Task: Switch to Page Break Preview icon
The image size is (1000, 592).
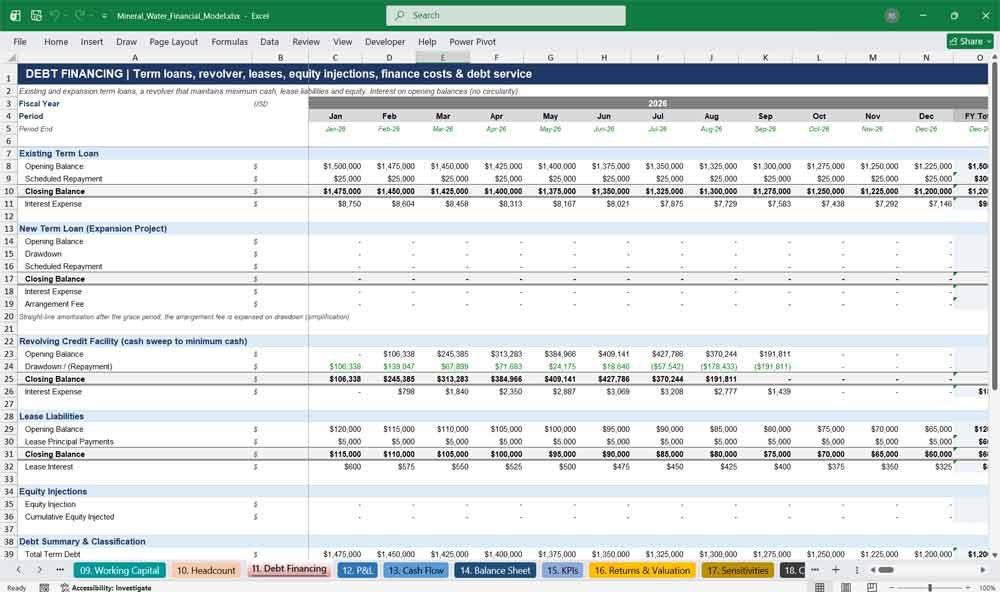Action: (x=871, y=587)
